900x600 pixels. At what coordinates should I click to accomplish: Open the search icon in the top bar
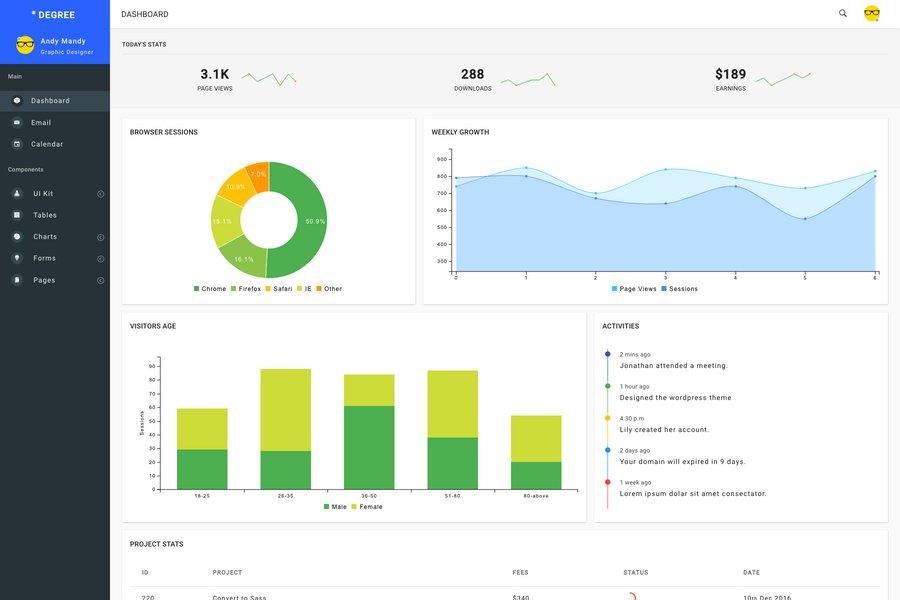point(842,12)
